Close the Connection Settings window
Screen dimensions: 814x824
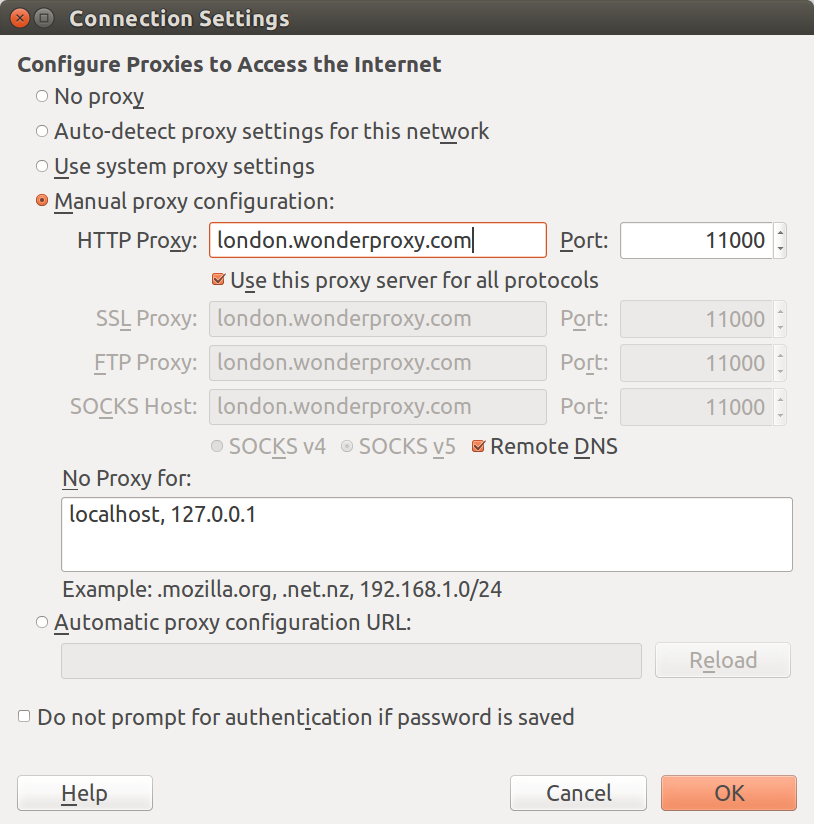pos(20,18)
